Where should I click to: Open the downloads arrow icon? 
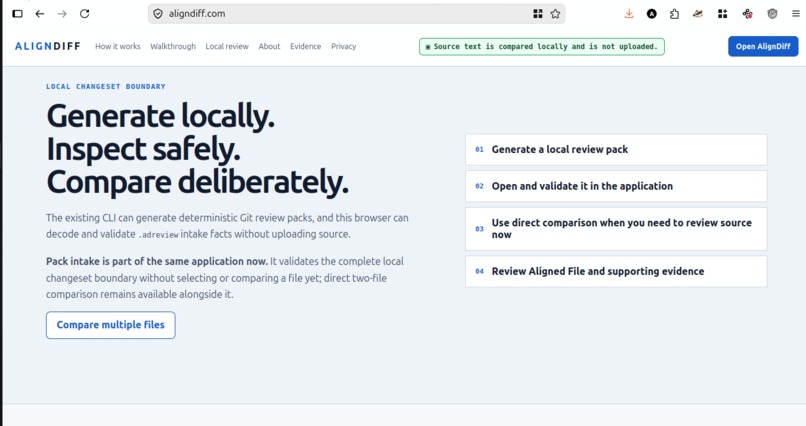point(629,14)
